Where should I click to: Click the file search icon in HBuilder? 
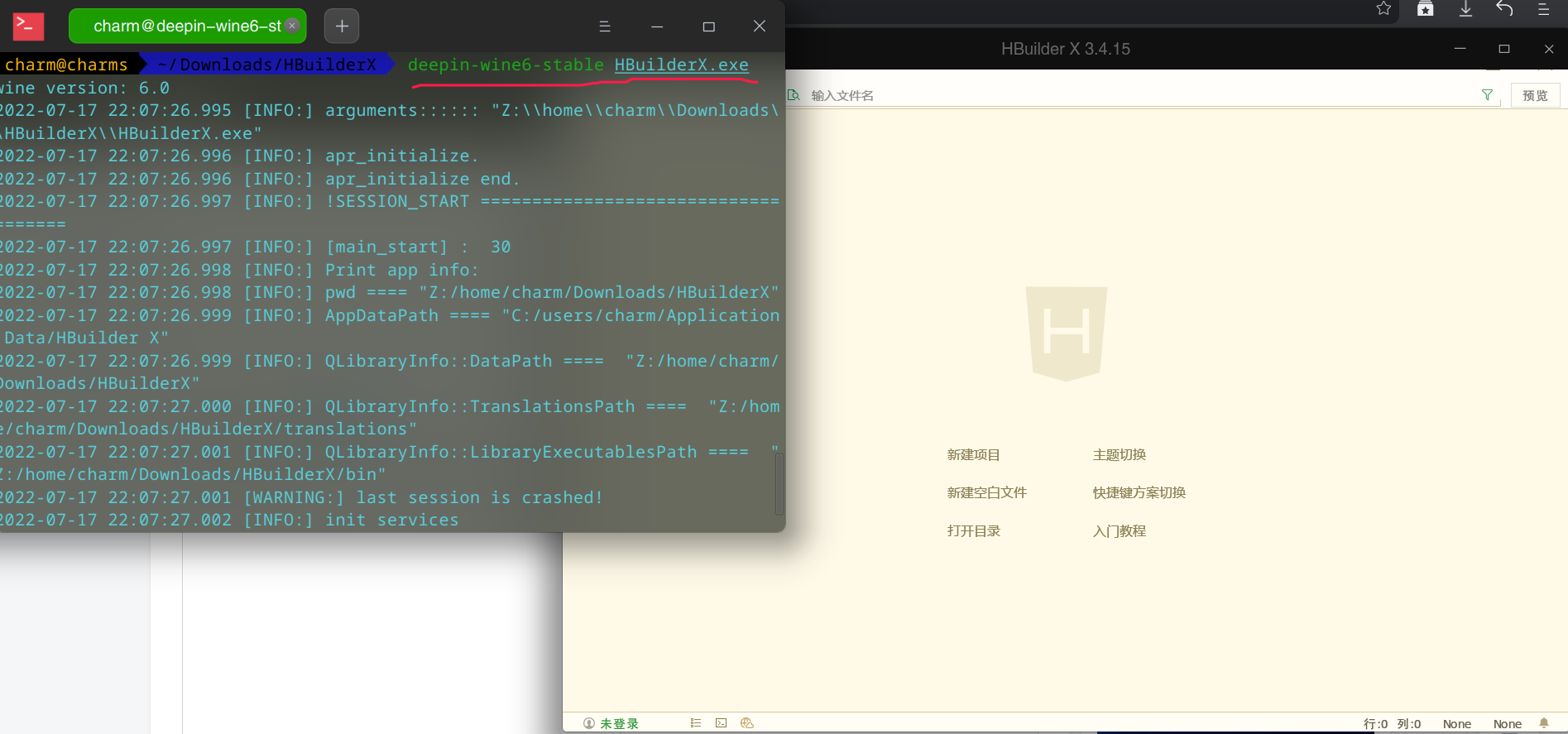(x=794, y=95)
